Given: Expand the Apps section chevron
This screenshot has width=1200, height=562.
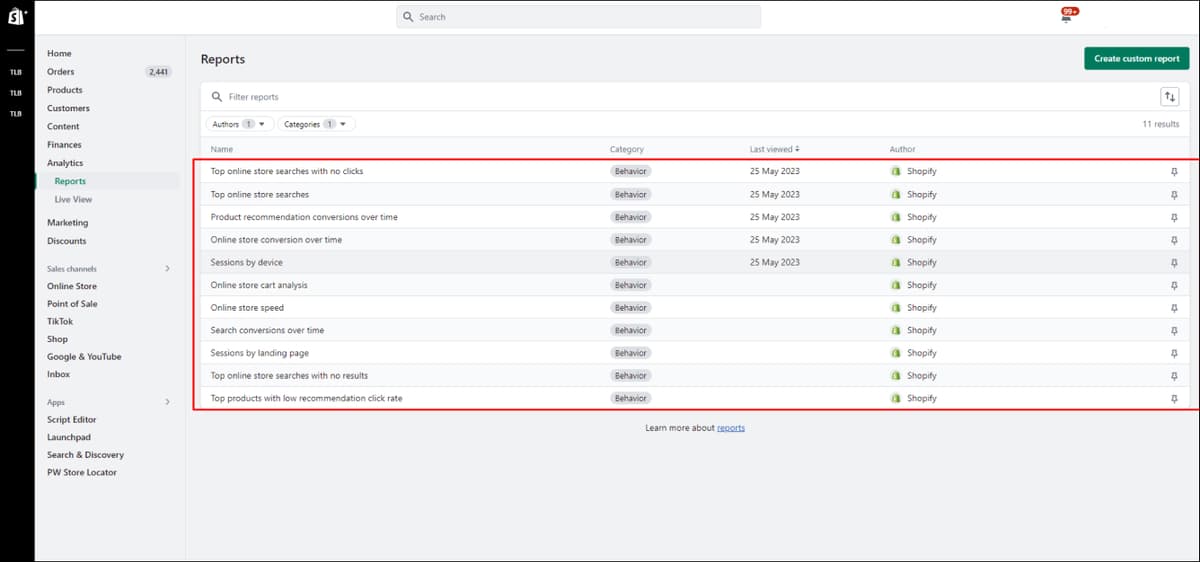Looking at the screenshot, I should tap(167, 402).
